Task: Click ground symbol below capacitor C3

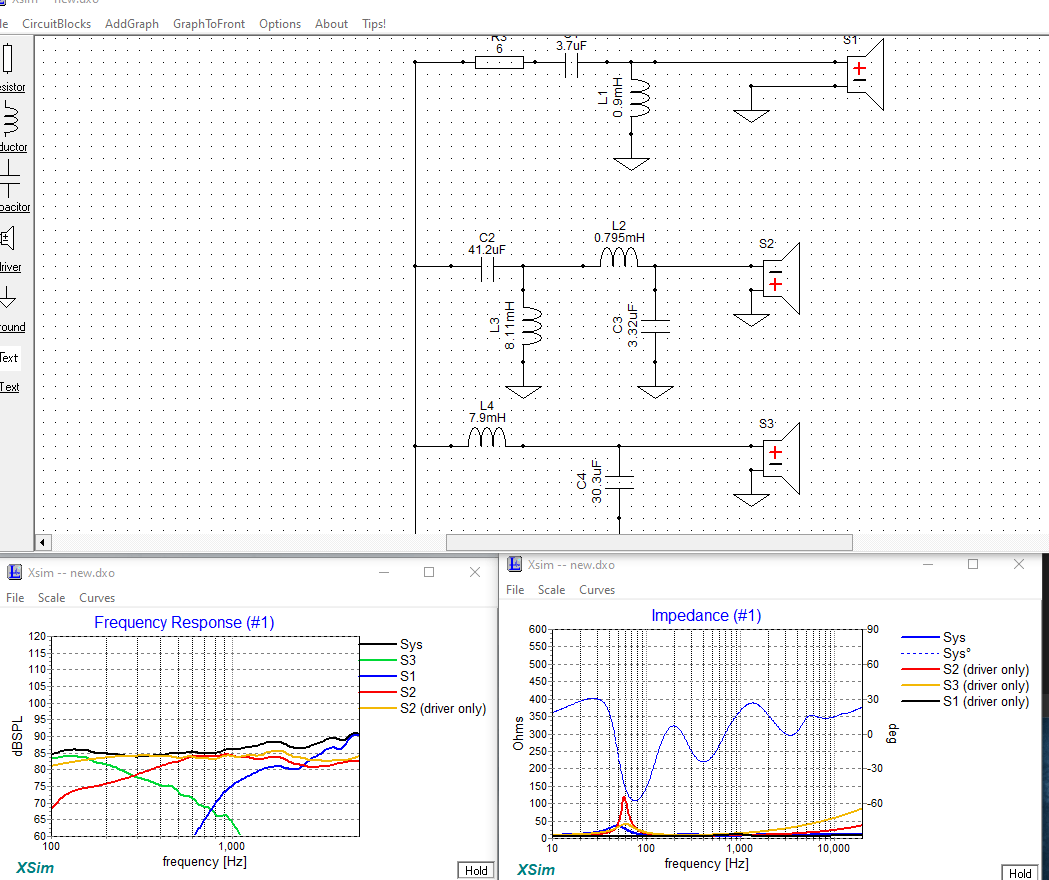Action: pyautogui.click(x=655, y=391)
